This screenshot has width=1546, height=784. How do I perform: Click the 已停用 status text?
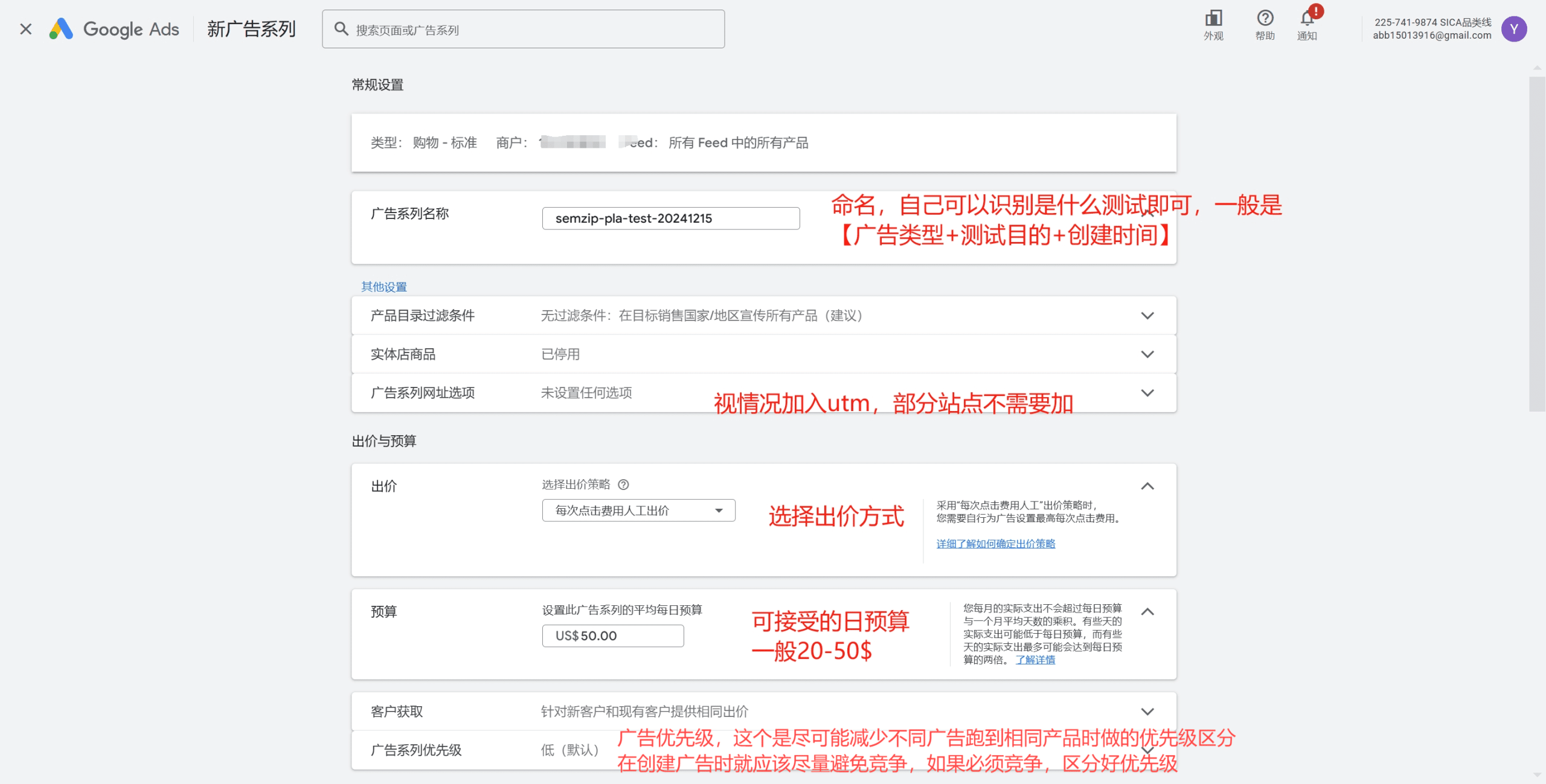[560, 354]
